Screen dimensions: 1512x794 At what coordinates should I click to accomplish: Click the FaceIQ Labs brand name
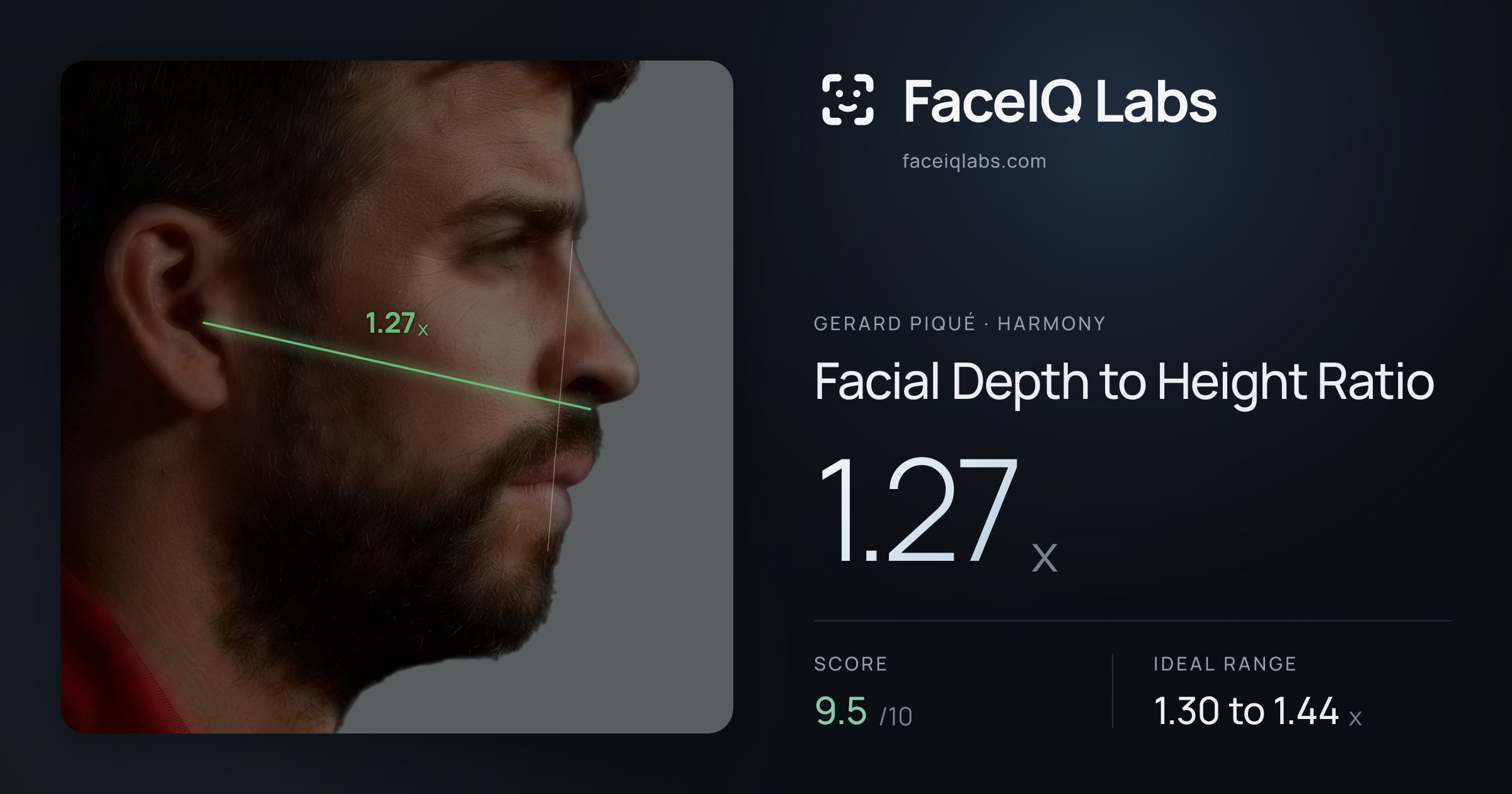1060,101
